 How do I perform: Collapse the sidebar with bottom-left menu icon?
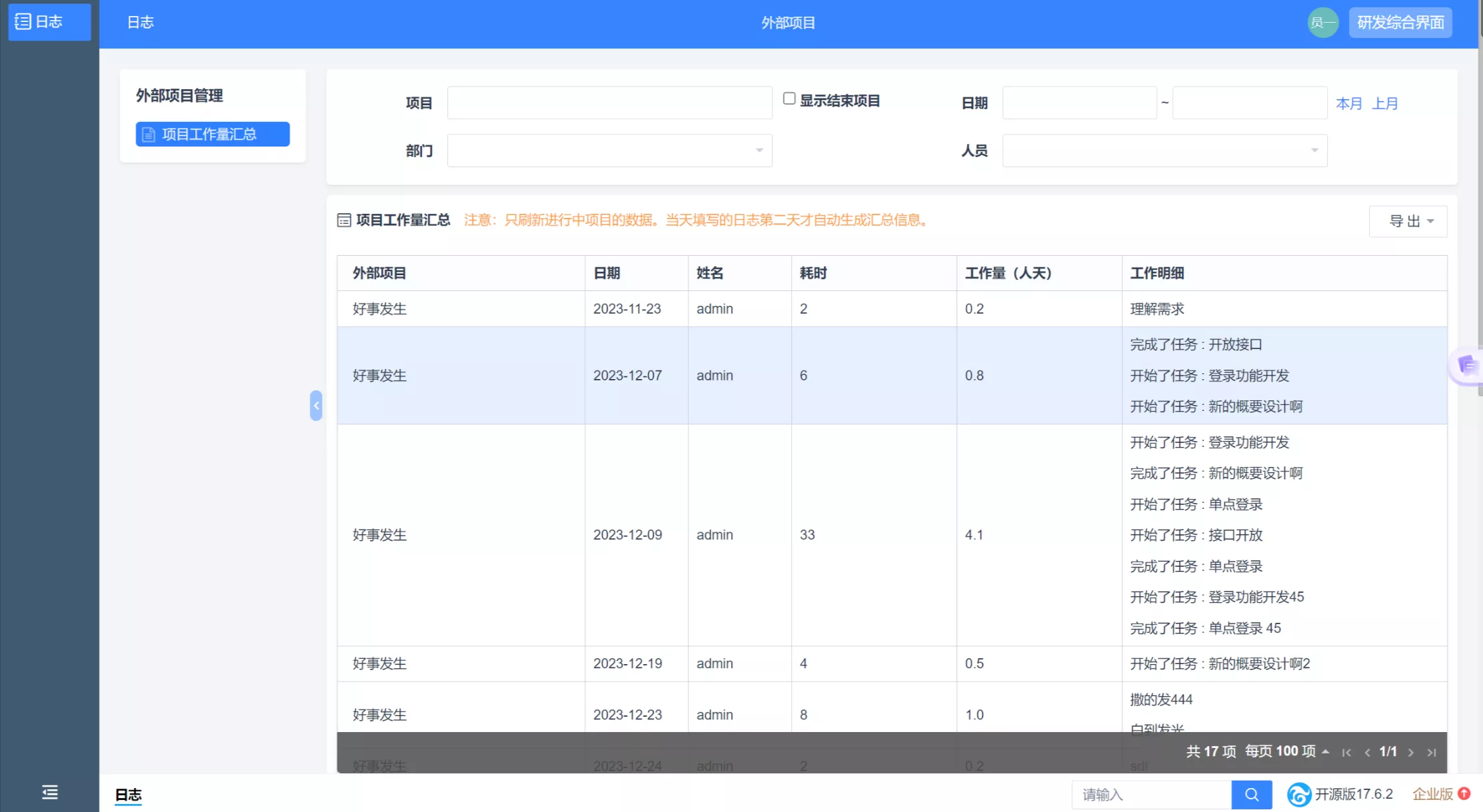click(49, 792)
